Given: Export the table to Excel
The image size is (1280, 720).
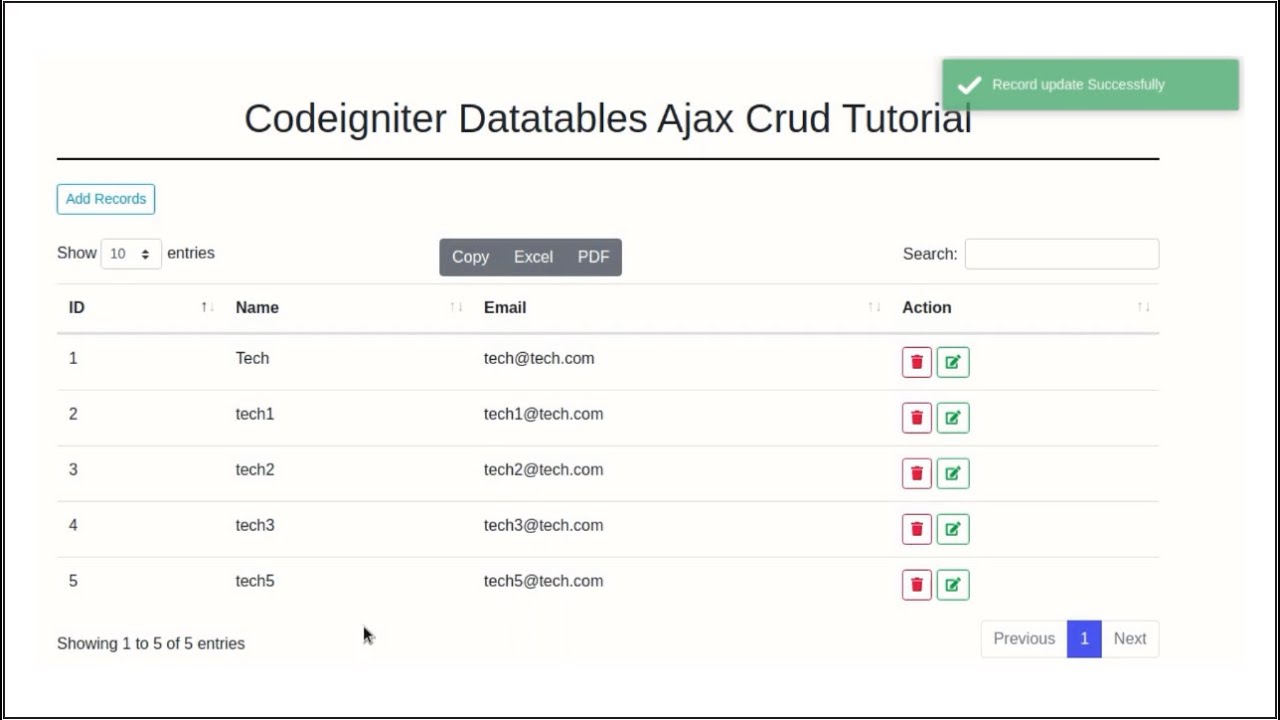Looking at the screenshot, I should click(533, 257).
